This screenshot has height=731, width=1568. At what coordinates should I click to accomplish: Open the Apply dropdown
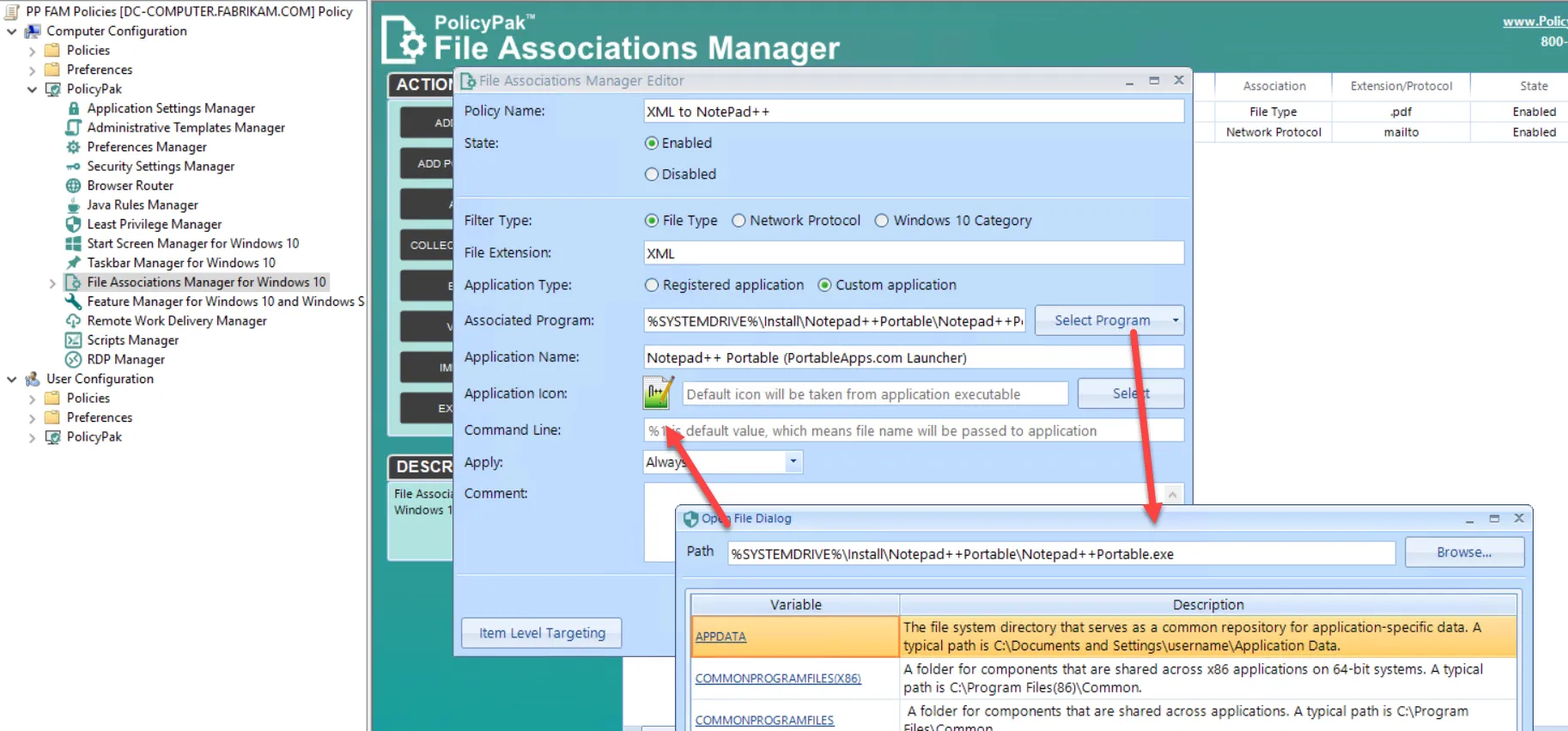[793, 462]
